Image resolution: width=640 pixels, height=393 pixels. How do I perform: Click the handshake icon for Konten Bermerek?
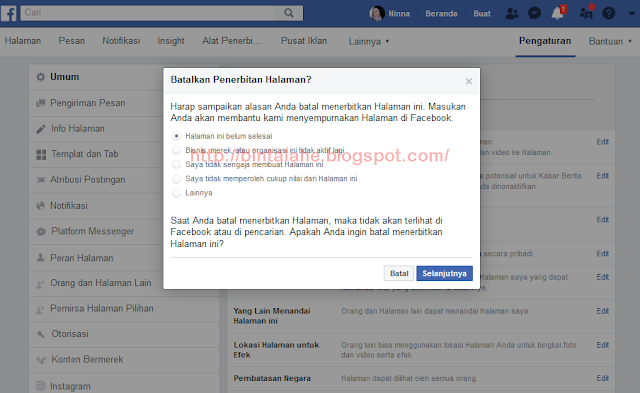(x=41, y=360)
